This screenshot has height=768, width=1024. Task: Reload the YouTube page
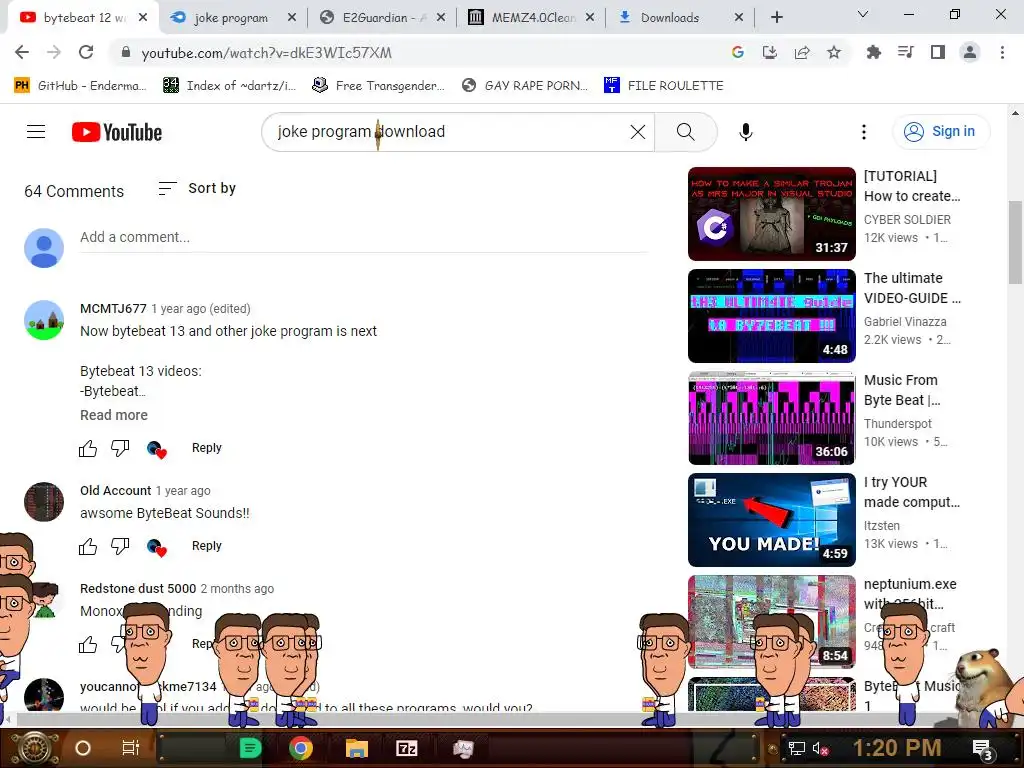86,52
